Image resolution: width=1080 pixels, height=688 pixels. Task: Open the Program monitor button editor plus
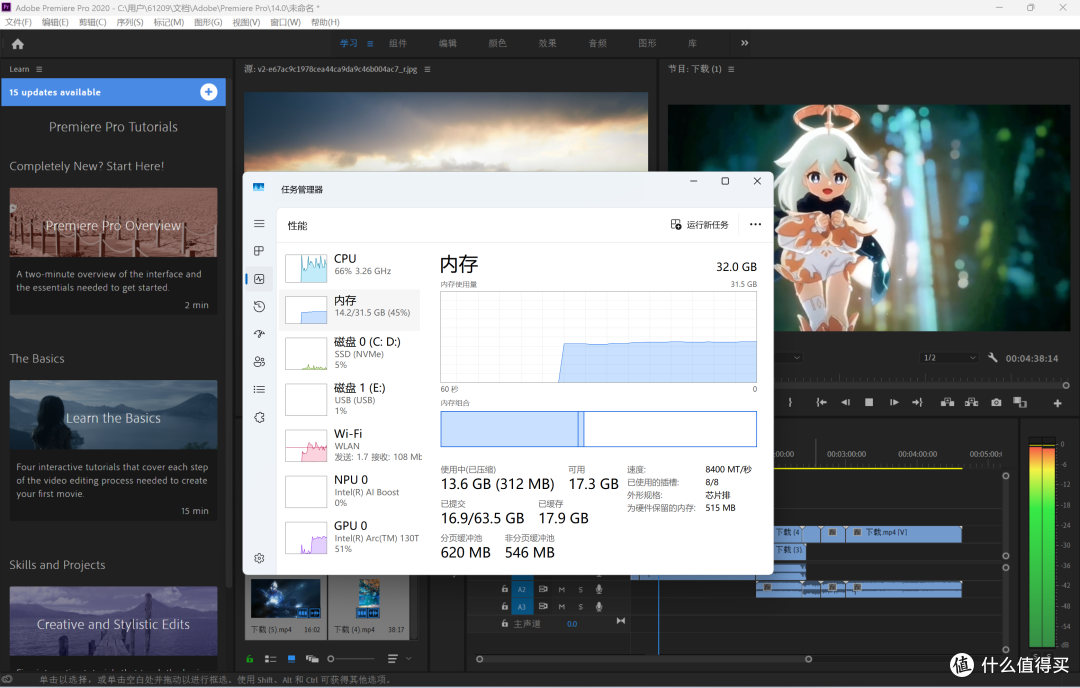[1057, 403]
